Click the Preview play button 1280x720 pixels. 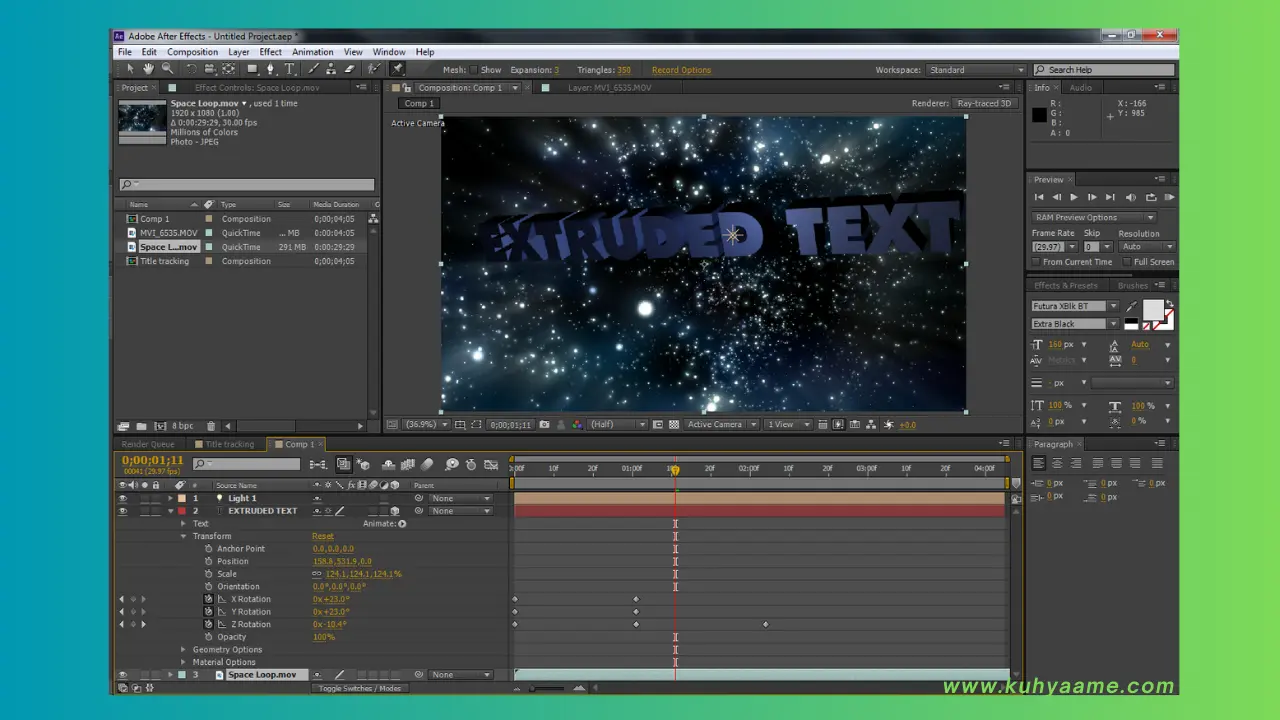tap(1074, 197)
